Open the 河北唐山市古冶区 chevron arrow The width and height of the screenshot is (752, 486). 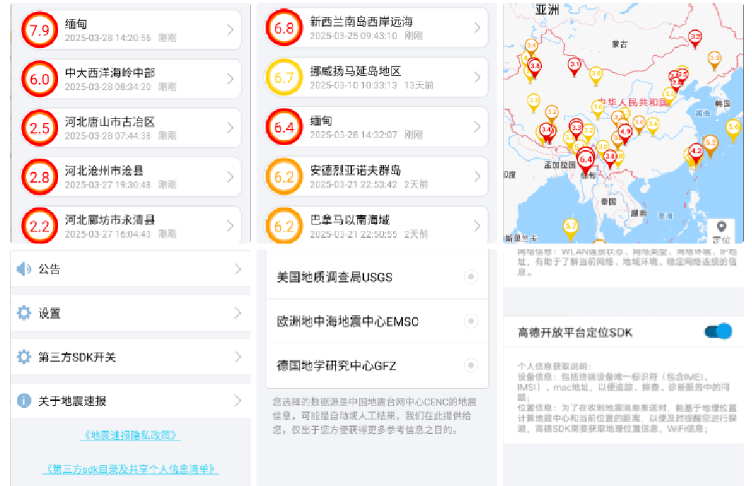(x=229, y=129)
